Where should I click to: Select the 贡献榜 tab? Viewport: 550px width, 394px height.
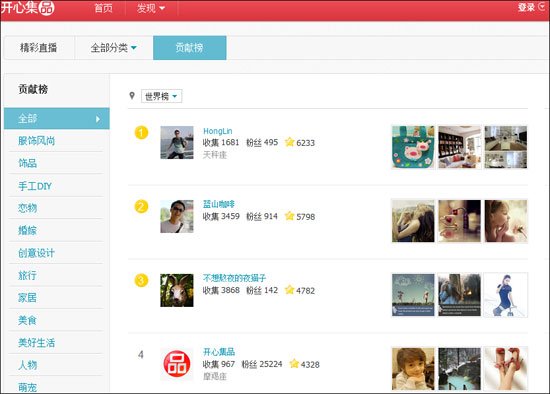[x=189, y=48]
